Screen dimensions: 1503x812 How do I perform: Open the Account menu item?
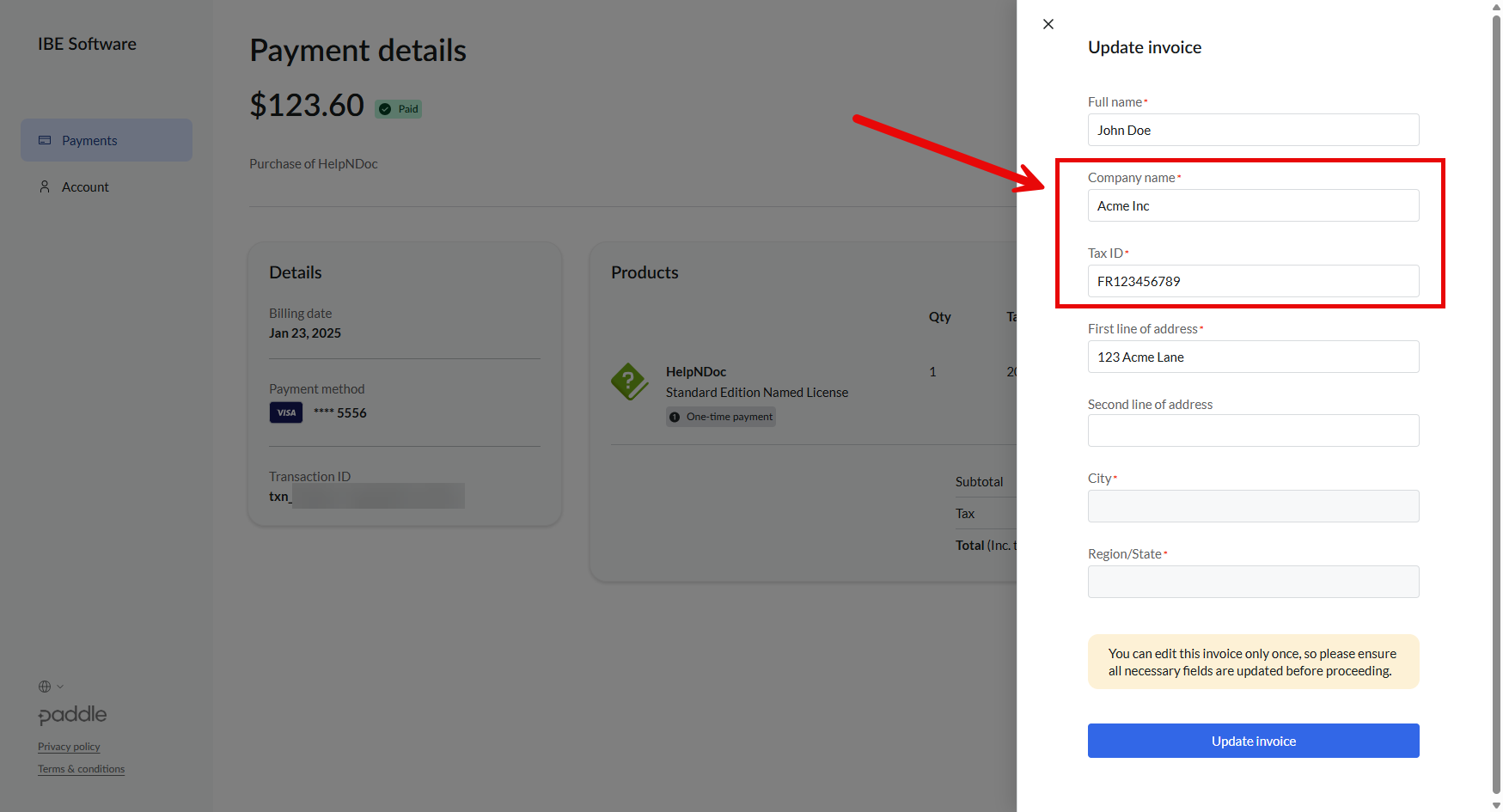point(107,186)
